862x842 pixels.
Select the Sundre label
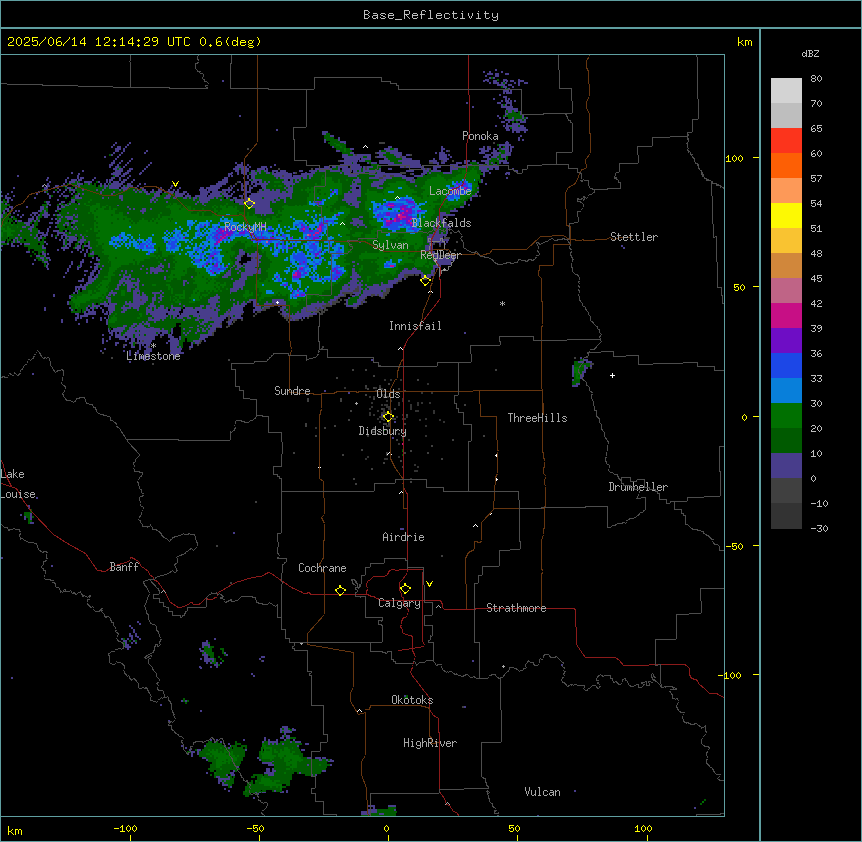[292, 391]
